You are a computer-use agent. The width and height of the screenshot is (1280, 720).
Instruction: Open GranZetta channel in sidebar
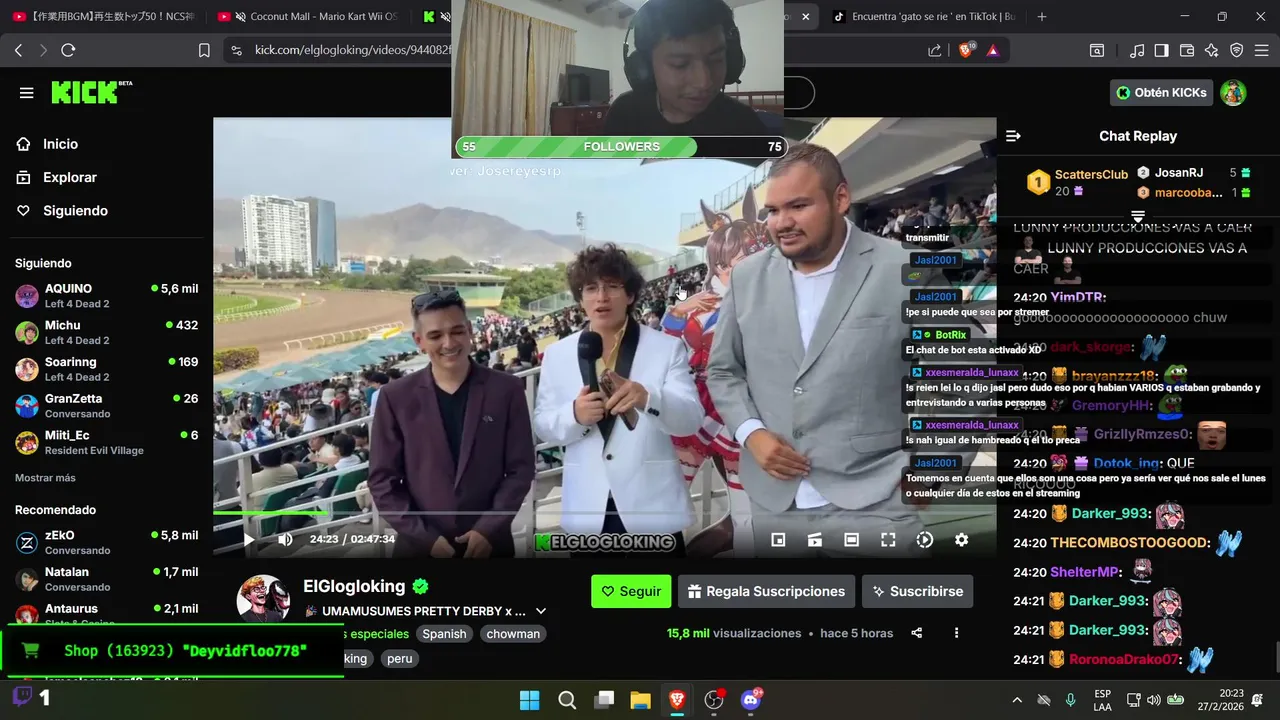(x=106, y=406)
